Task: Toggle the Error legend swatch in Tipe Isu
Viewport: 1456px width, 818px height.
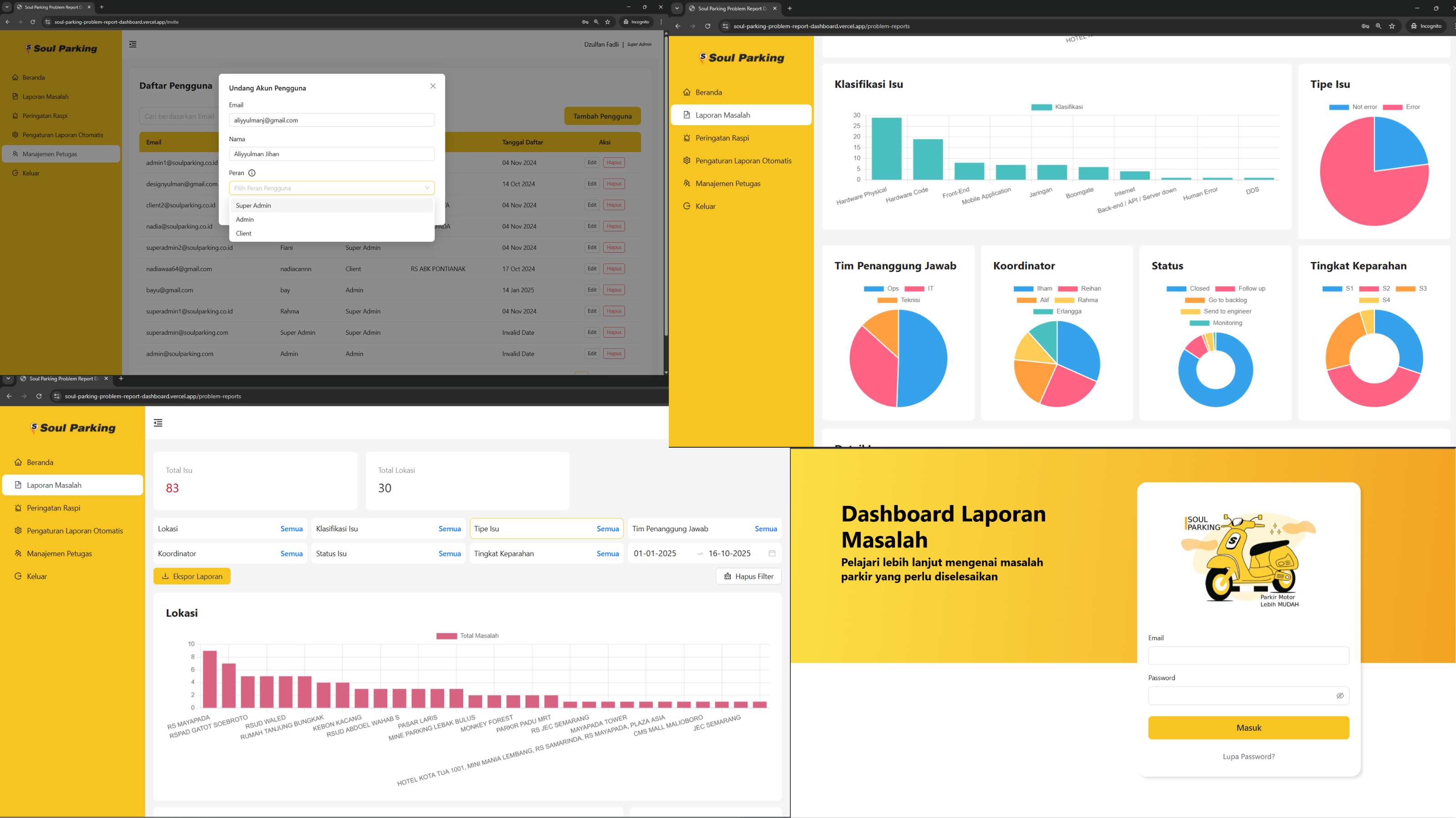Action: point(1393,107)
